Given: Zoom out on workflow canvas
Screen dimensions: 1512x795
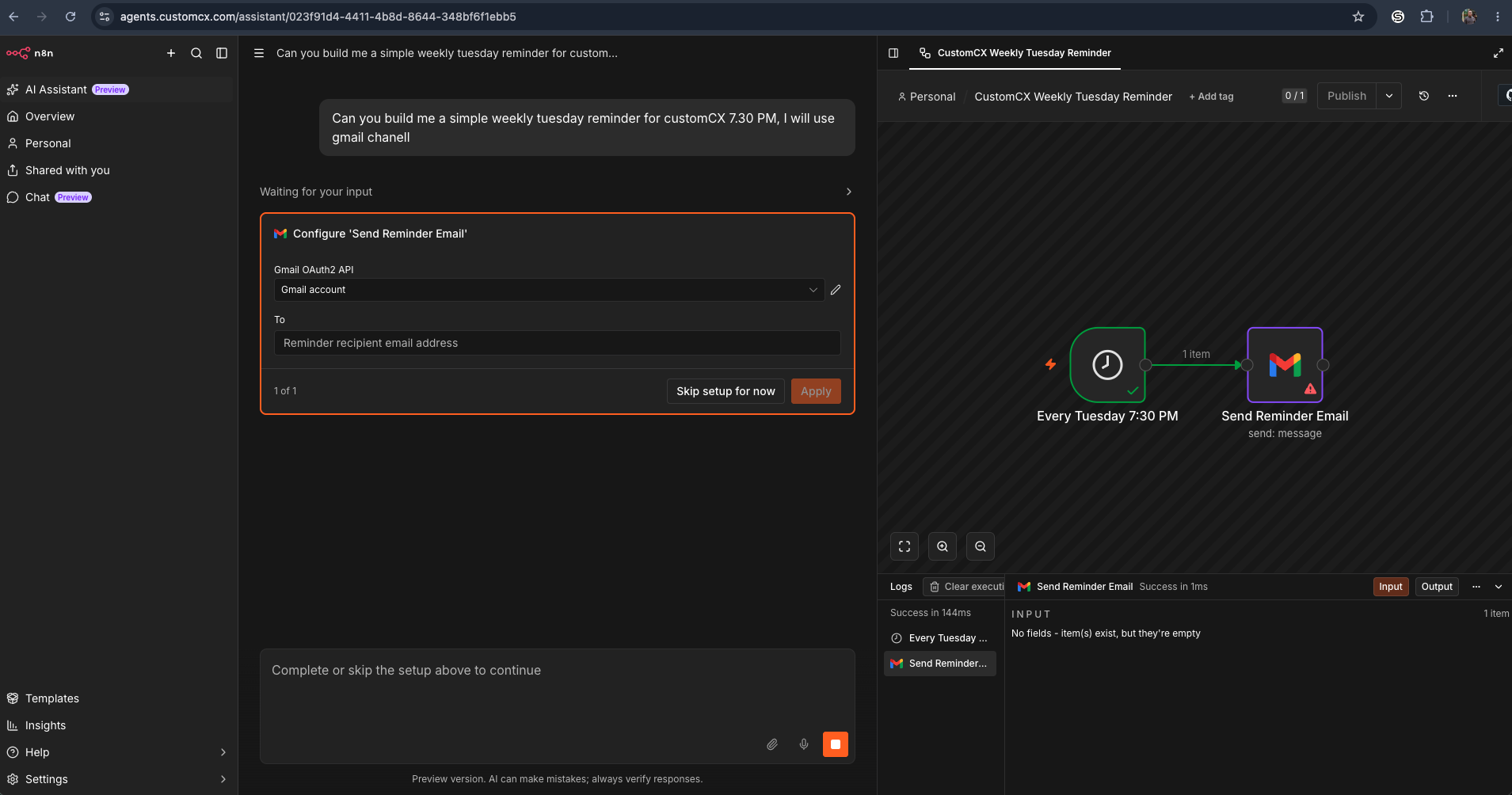Looking at the screenshot, I should tap(981, 546).
